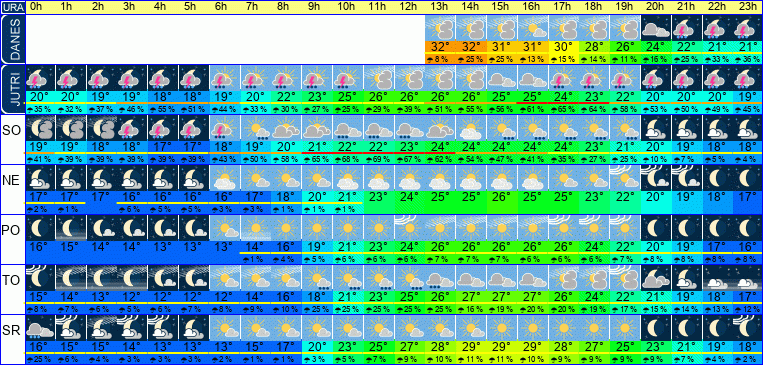Viewport: 763px width, 365px height.
Task: Click the SO 14h weather icon
Action: pos(472,128)
